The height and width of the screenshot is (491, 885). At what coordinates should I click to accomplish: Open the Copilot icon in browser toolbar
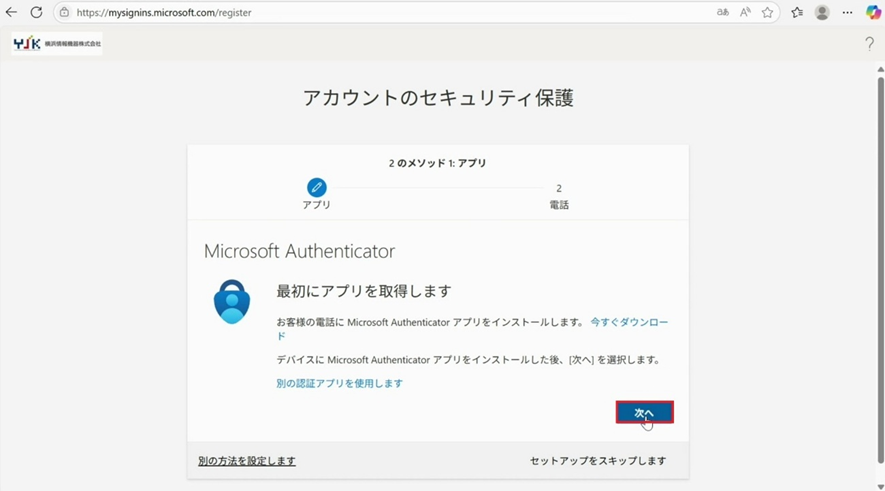point(872,13)
